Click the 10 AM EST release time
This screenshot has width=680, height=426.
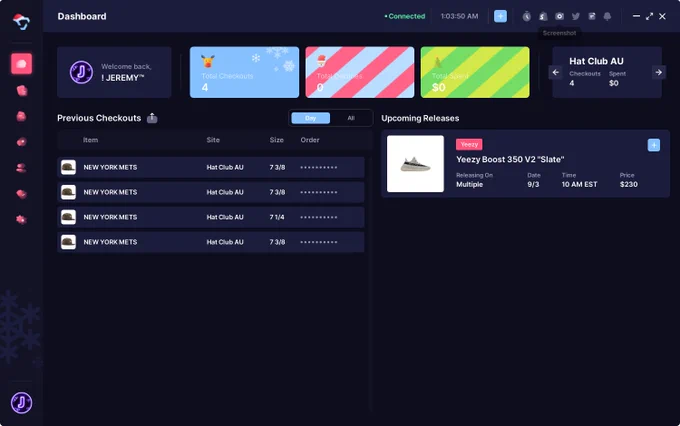(x=579, y=184)
